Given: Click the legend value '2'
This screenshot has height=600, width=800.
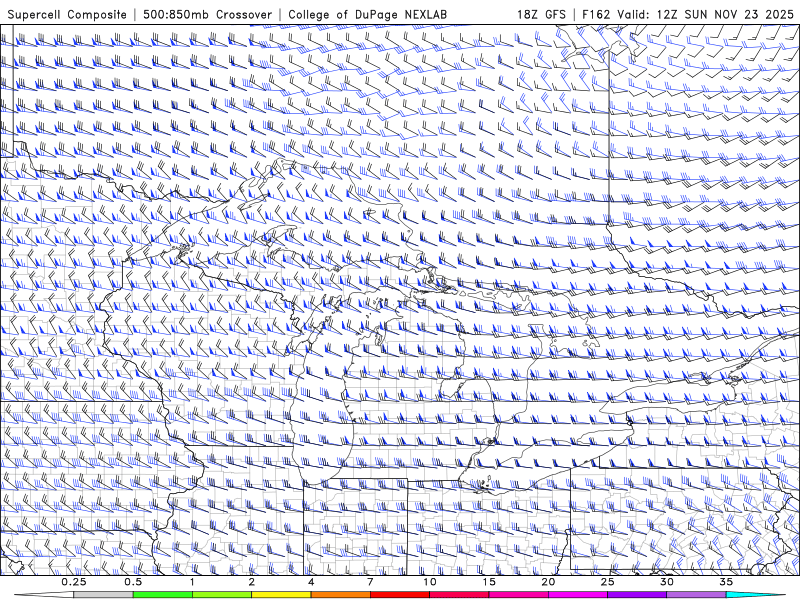Looking at the screenshot, I should coord(252,582).
